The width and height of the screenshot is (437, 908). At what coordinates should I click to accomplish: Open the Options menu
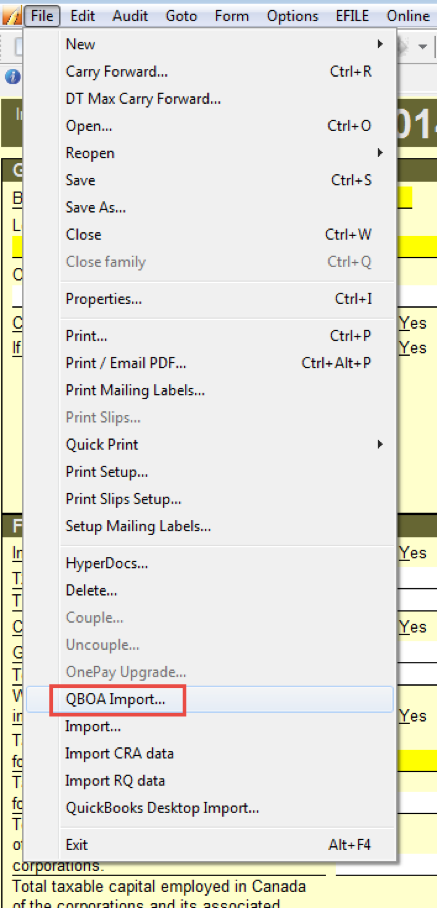tap(292, 16)
